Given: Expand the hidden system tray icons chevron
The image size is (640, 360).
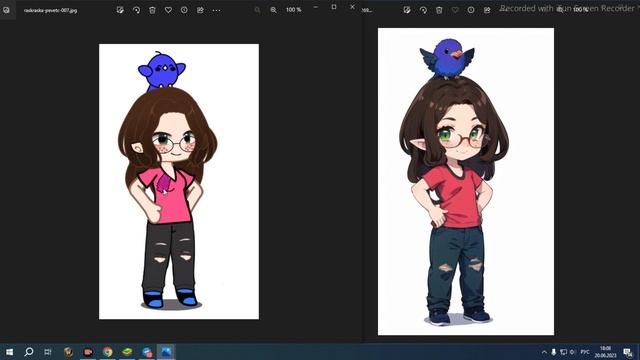Looking at the screenshot, I should (x=544, y=352).
